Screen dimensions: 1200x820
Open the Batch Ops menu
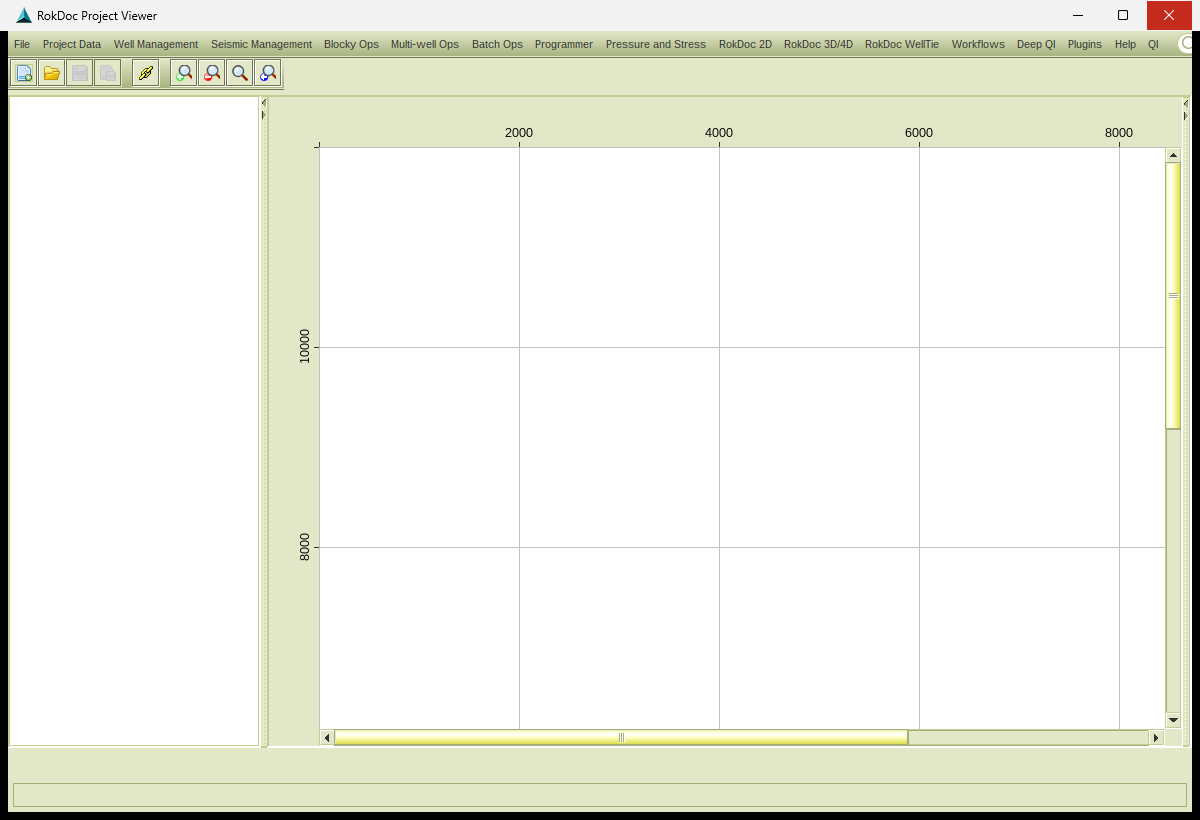[497, 44]
